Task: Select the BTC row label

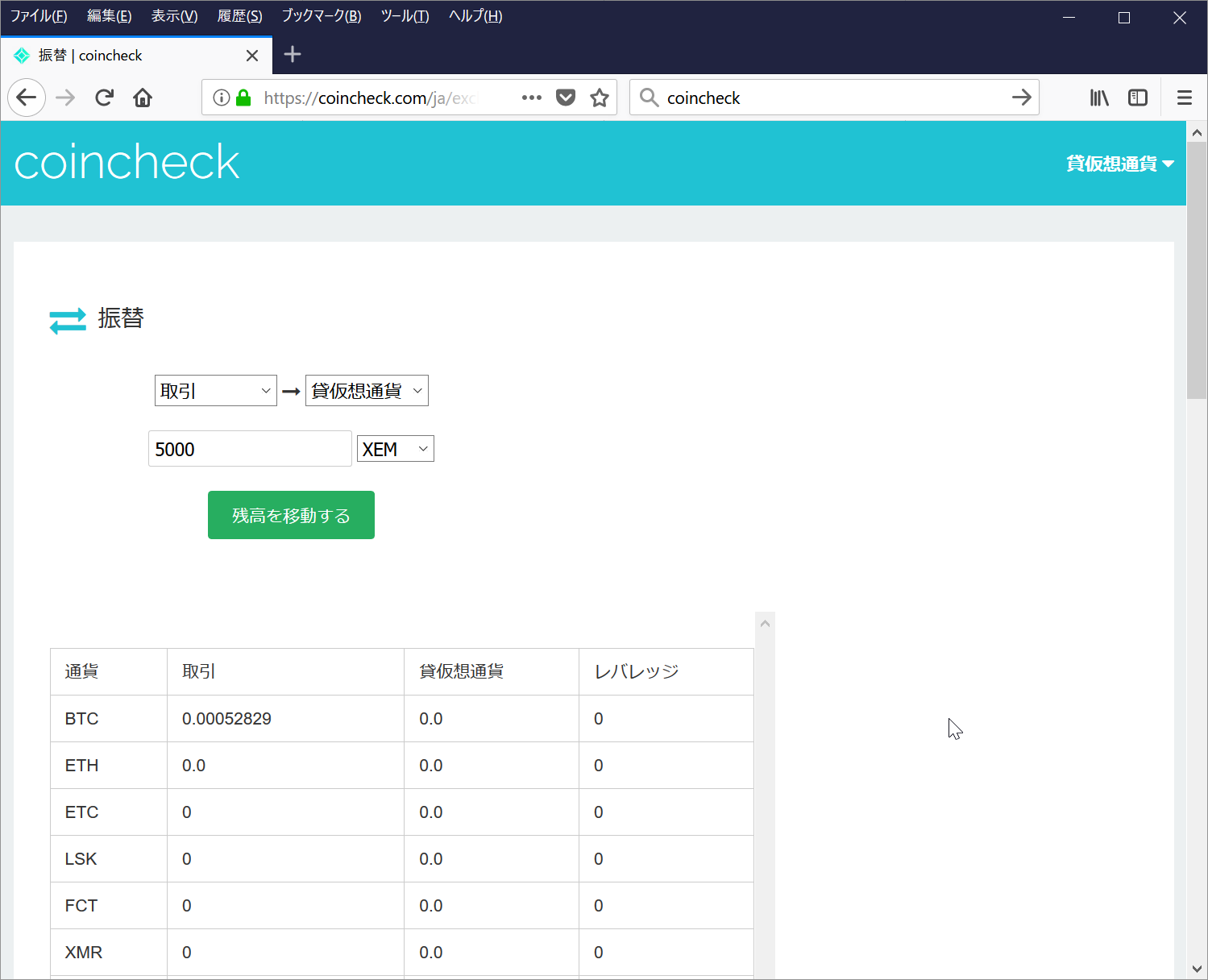Action: coord(82,719)
